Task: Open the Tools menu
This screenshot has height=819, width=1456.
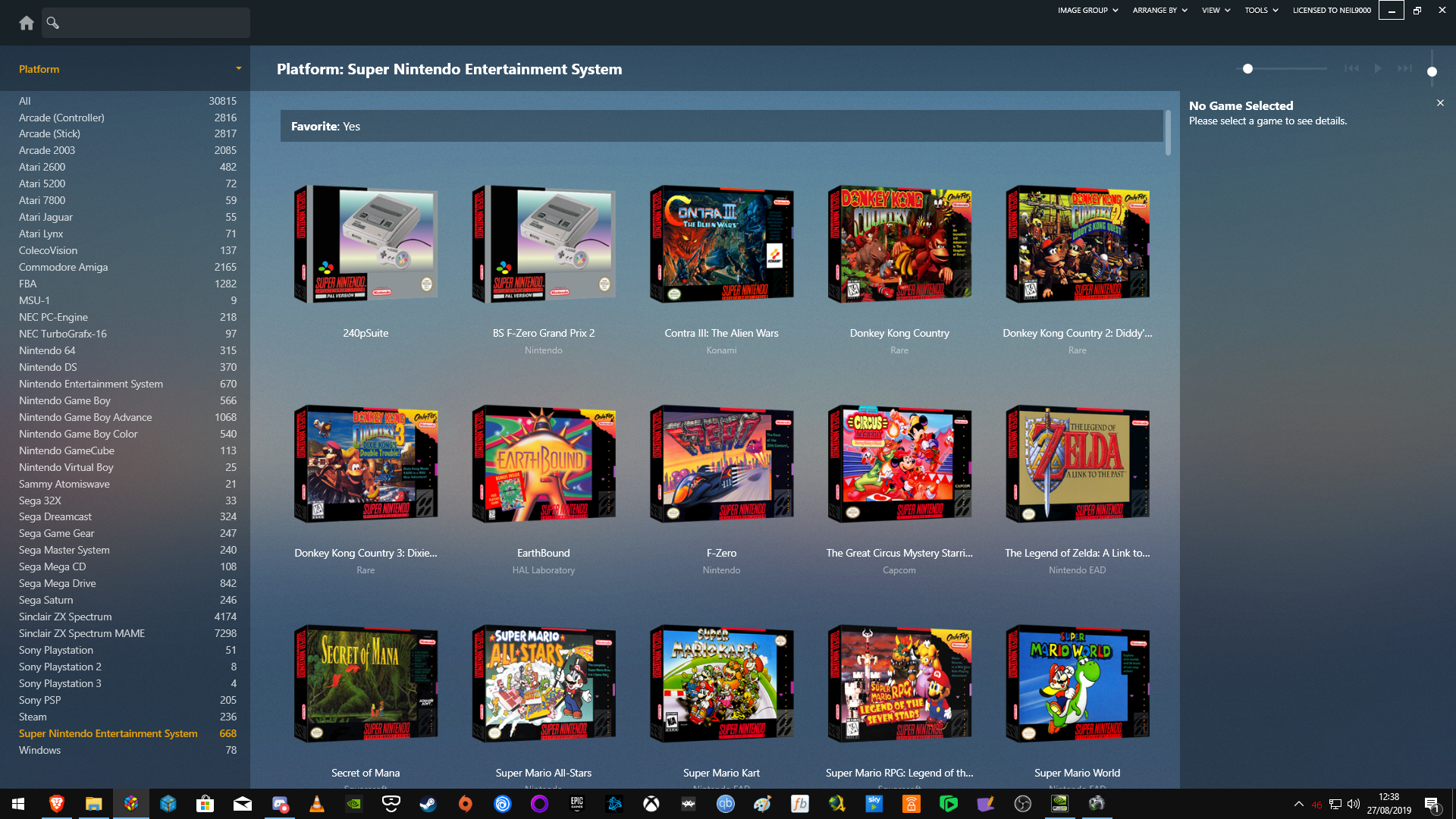Action: [1261, 11]
